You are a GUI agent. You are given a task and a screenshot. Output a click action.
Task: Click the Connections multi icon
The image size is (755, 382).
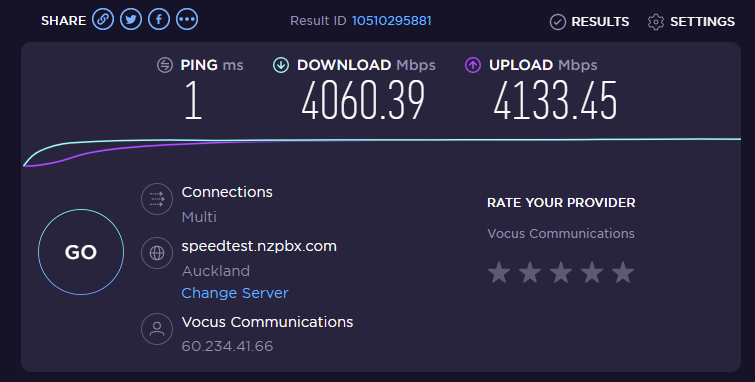point(157,199)
